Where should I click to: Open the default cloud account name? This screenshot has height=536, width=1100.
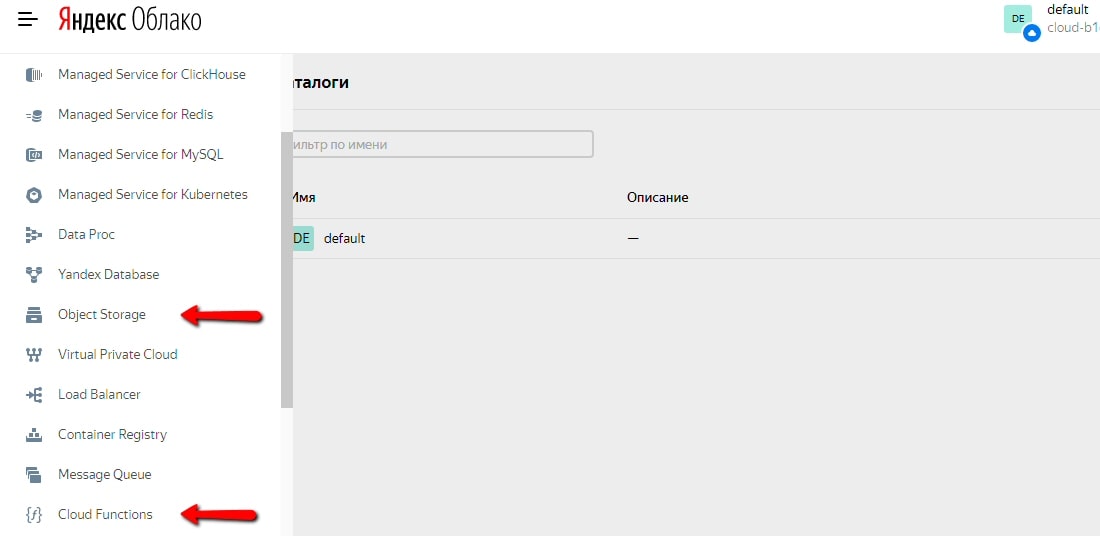[1067, 10]
